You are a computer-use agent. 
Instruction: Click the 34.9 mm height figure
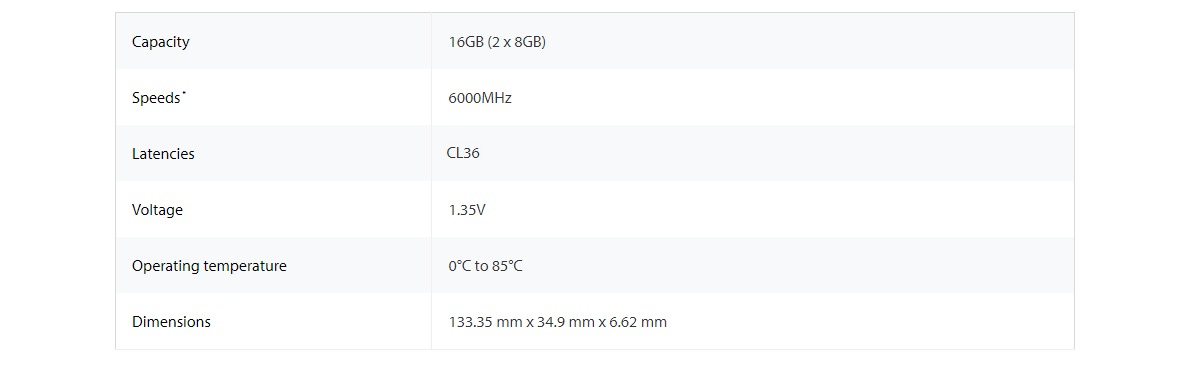[x=563, y=322]
